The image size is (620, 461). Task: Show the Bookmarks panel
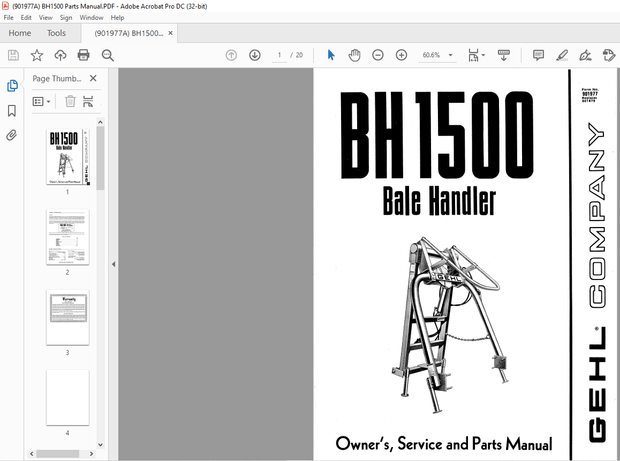pos(12,111)
